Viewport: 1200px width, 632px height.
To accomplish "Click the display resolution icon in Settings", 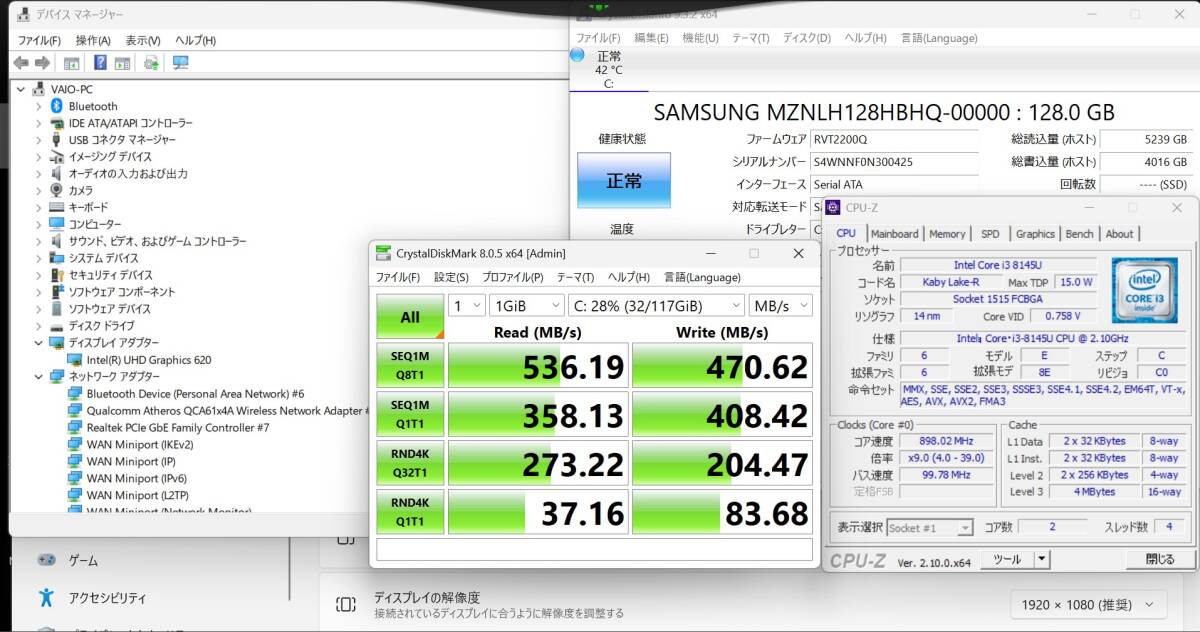I will click(345, 604).
